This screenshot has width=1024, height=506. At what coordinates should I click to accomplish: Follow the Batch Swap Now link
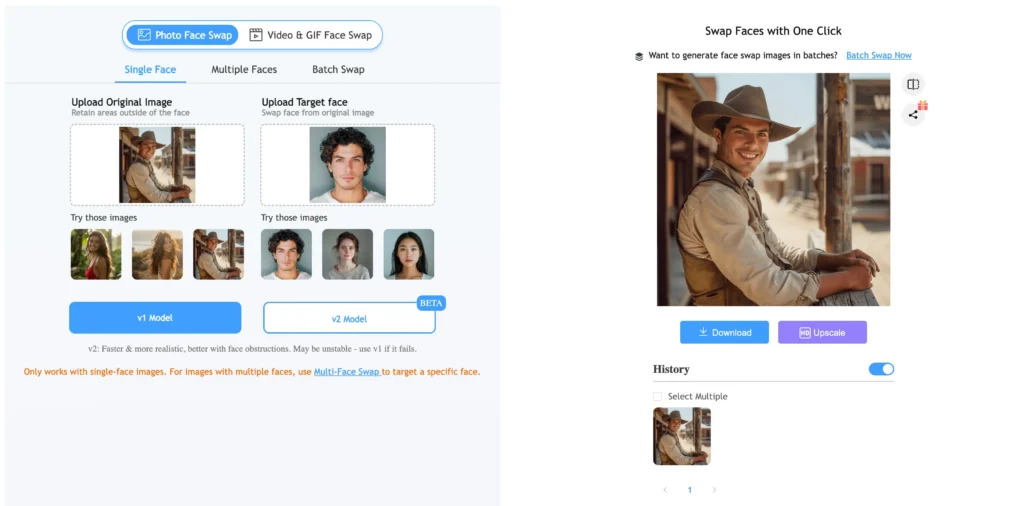(x=878, y=56)
